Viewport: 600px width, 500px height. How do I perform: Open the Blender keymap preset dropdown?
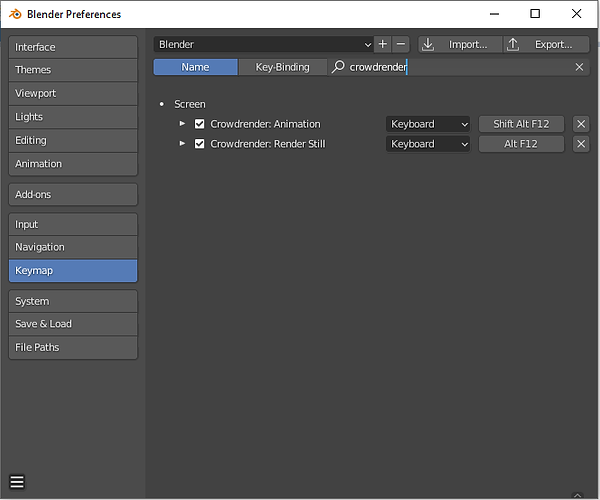(263, 44)
